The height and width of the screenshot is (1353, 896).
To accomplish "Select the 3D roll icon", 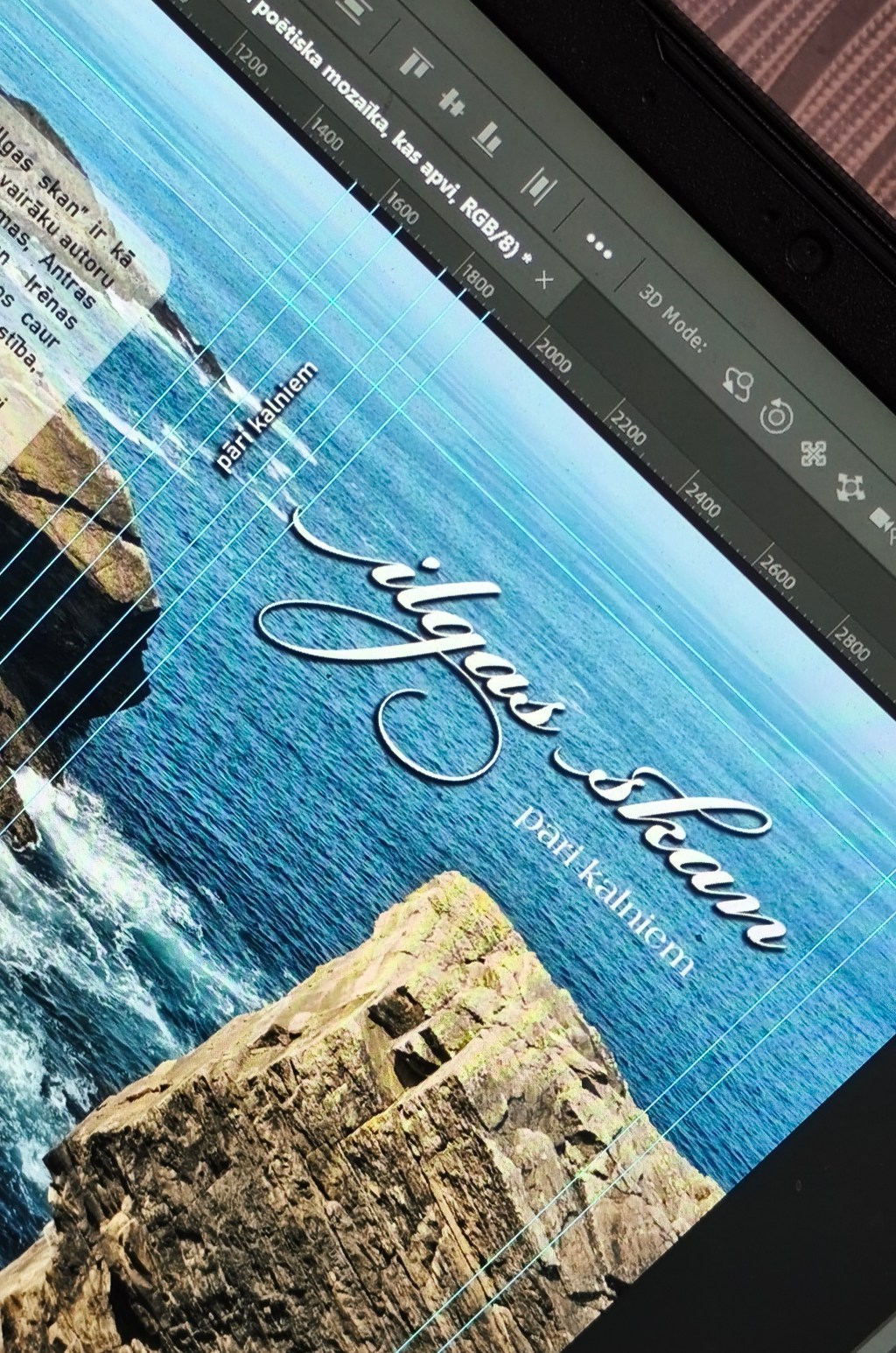I will click(x=774, y=417).
